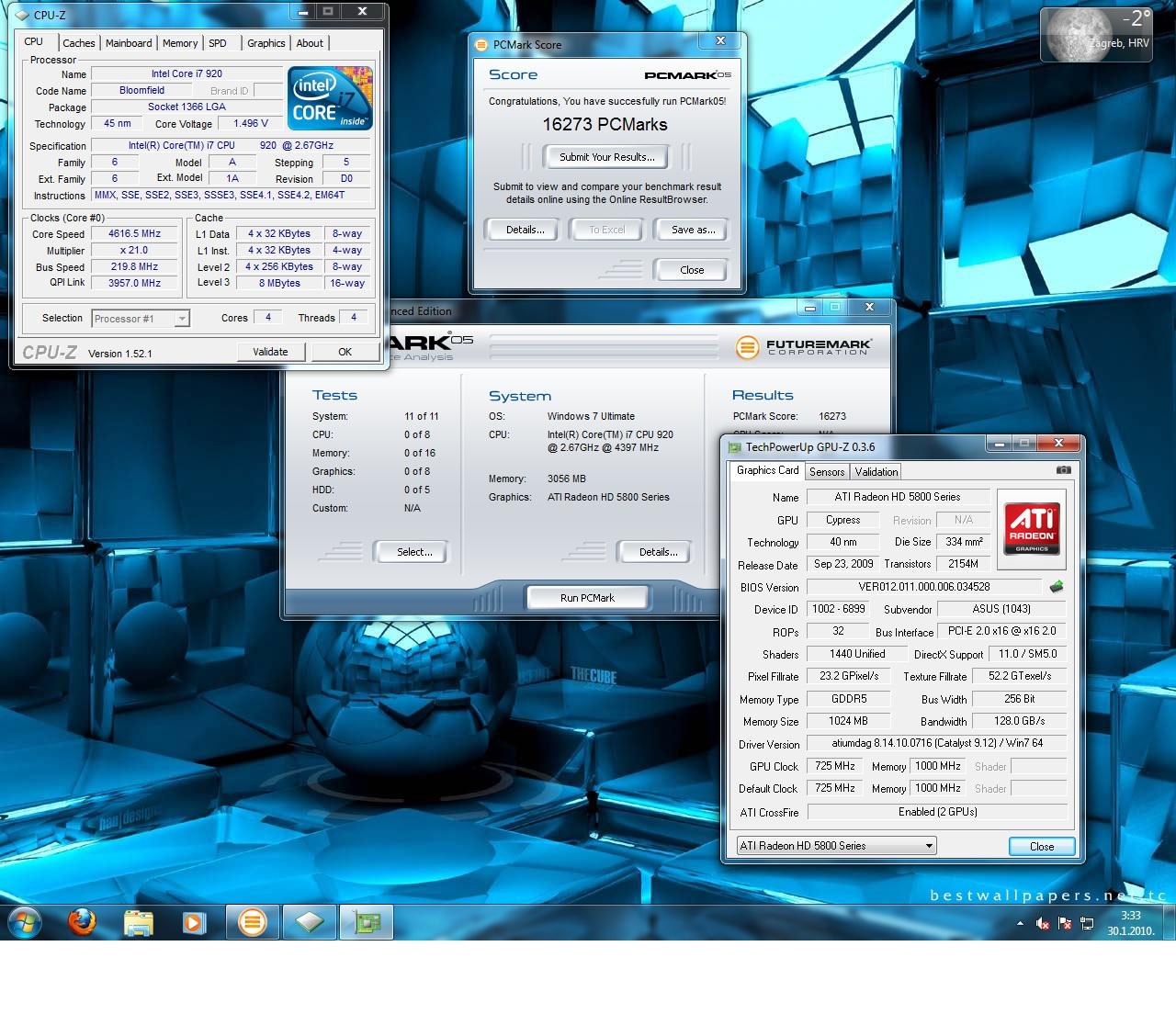1176x1025 pixels.
Task: Click the Bandwidth 128.0 GB/s field
Action: [1019, 721]
